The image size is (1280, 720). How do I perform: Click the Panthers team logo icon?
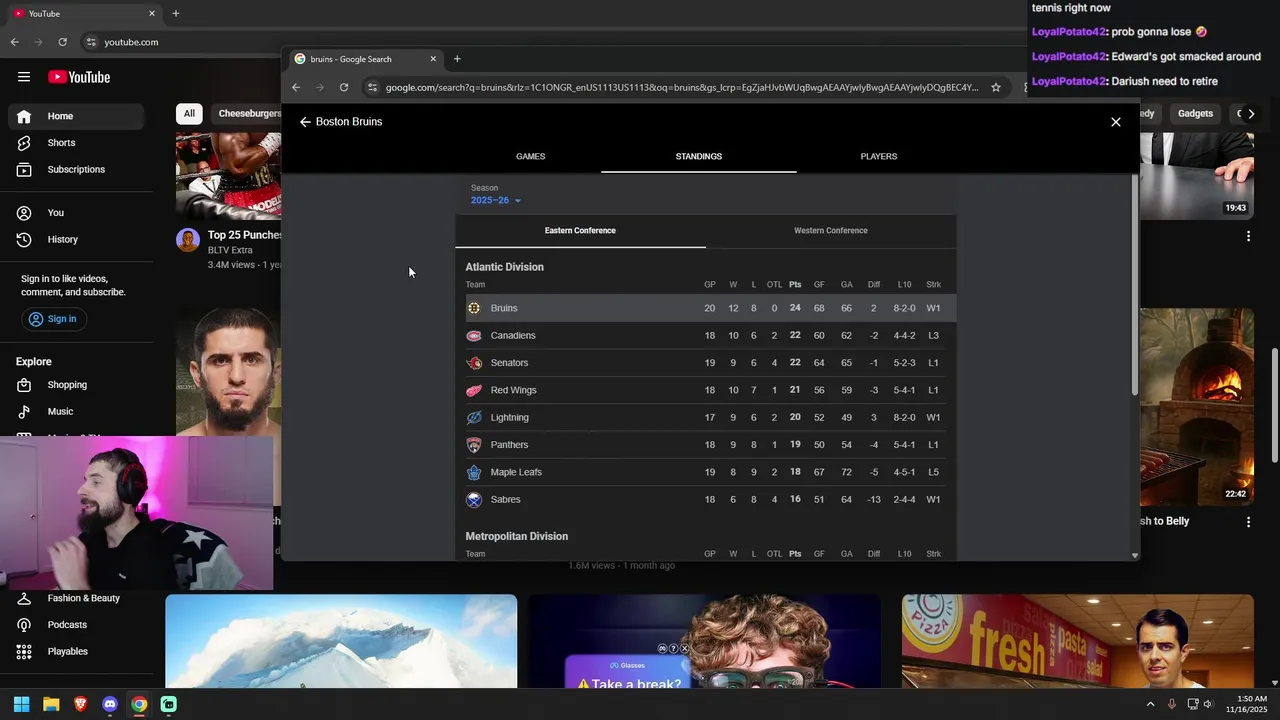[474, 445]
